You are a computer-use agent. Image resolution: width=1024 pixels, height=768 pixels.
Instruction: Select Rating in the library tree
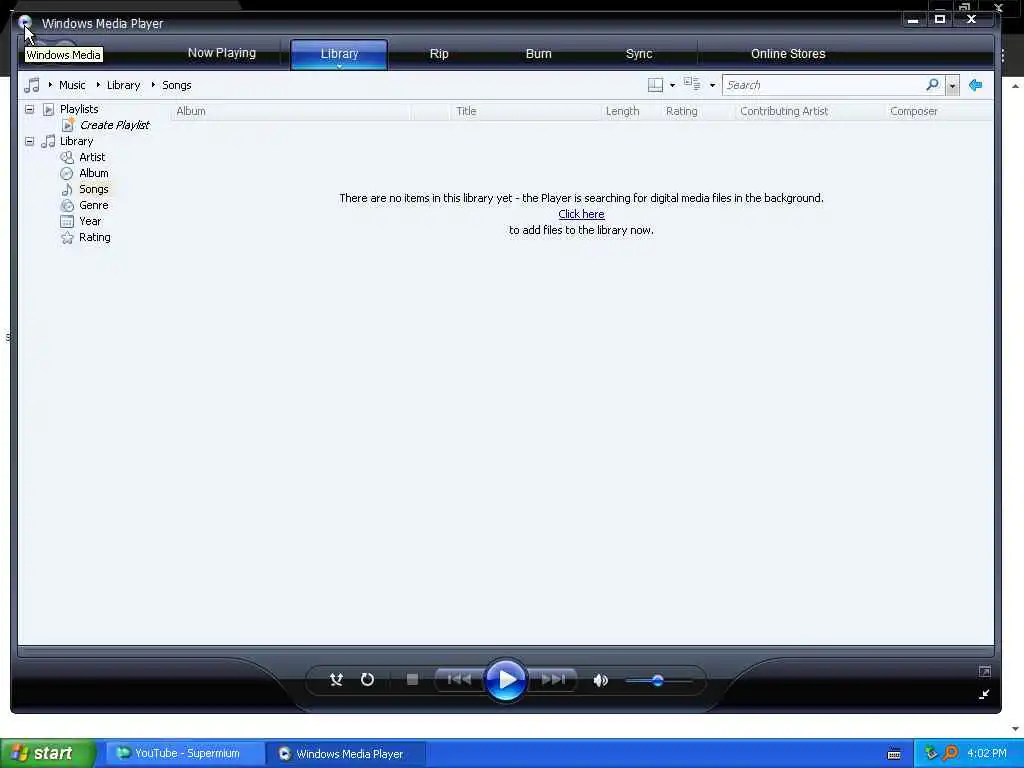tap(95, 237)
